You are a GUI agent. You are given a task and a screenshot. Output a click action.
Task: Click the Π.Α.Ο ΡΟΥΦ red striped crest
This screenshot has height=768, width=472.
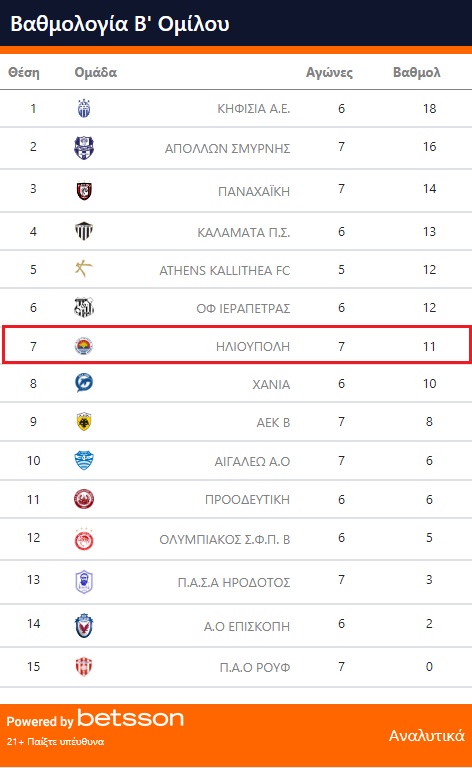pyautogui.click(x=84, y=667)
